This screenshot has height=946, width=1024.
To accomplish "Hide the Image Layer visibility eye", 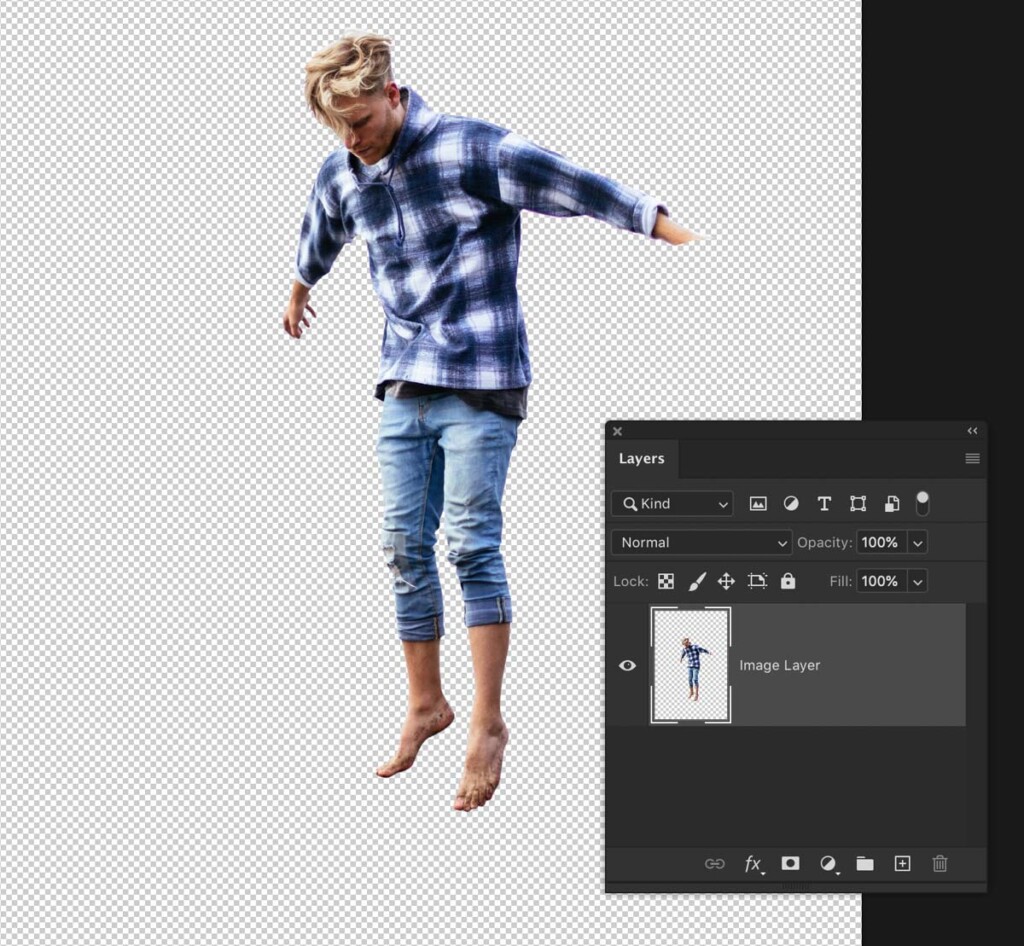I will tap(627, 665).
